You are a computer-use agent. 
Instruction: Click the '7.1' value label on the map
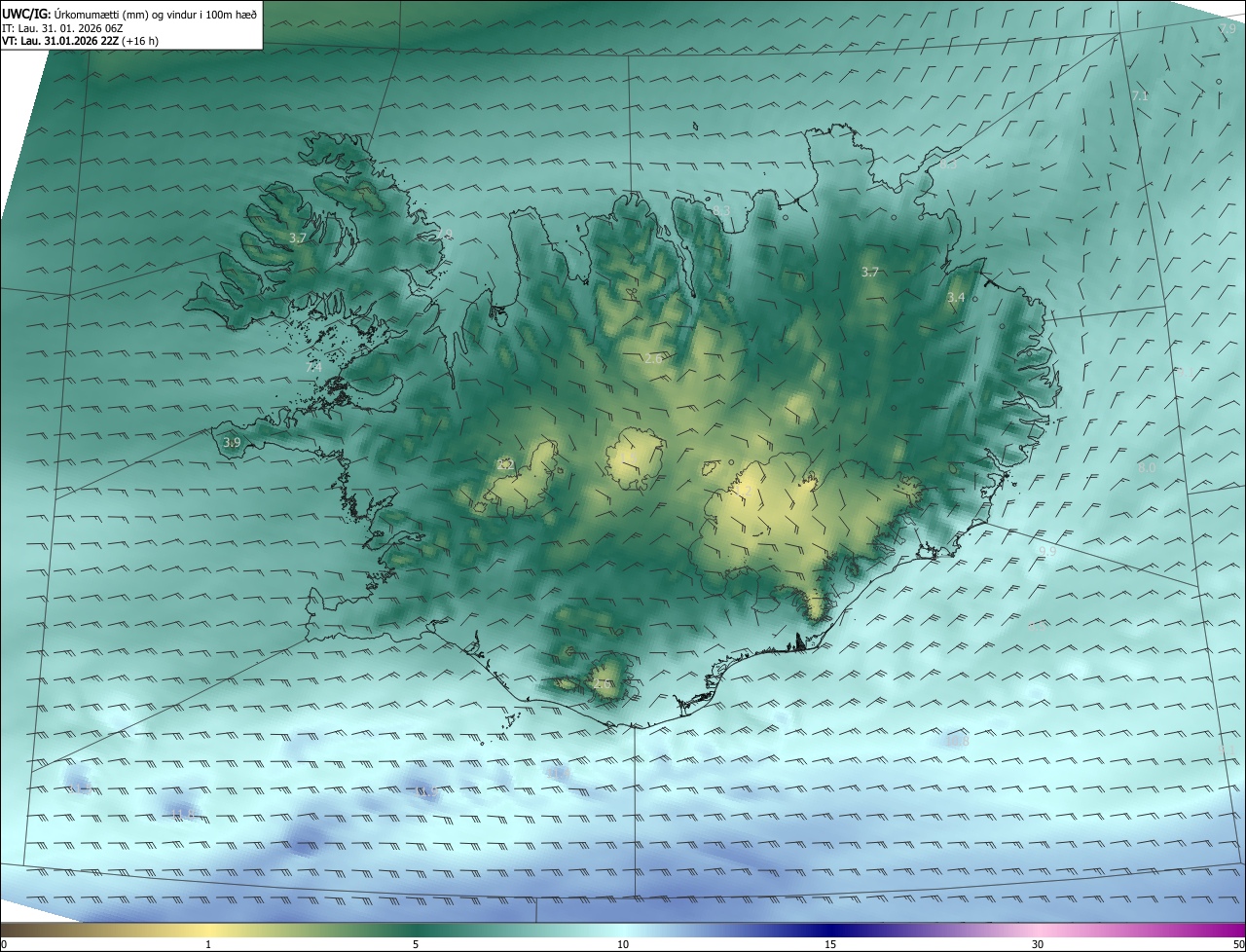point(1140,95)
